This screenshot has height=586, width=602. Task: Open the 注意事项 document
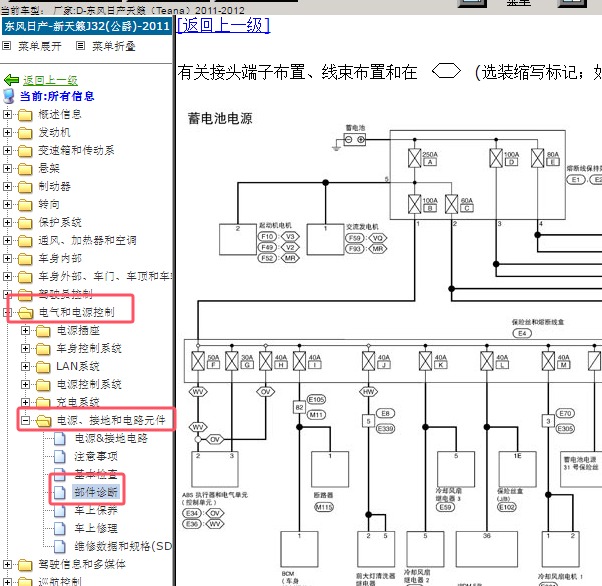[x=96, y=457]
